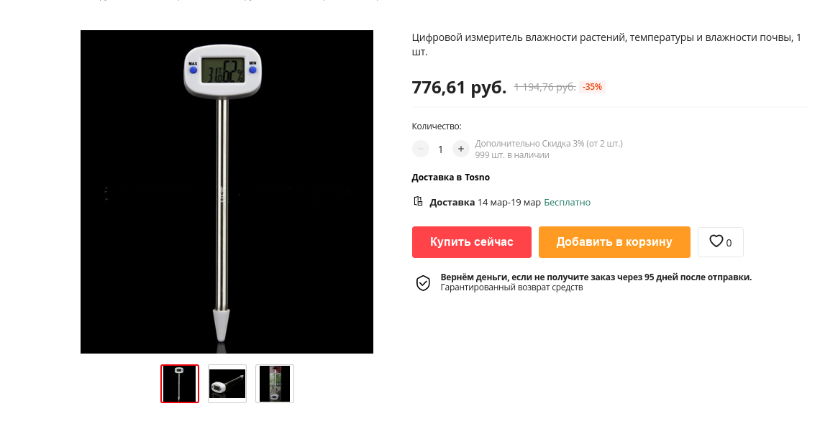The image size is (820, 424).
Task: Click the delivery package icon
Action: (x=418, y=201)
